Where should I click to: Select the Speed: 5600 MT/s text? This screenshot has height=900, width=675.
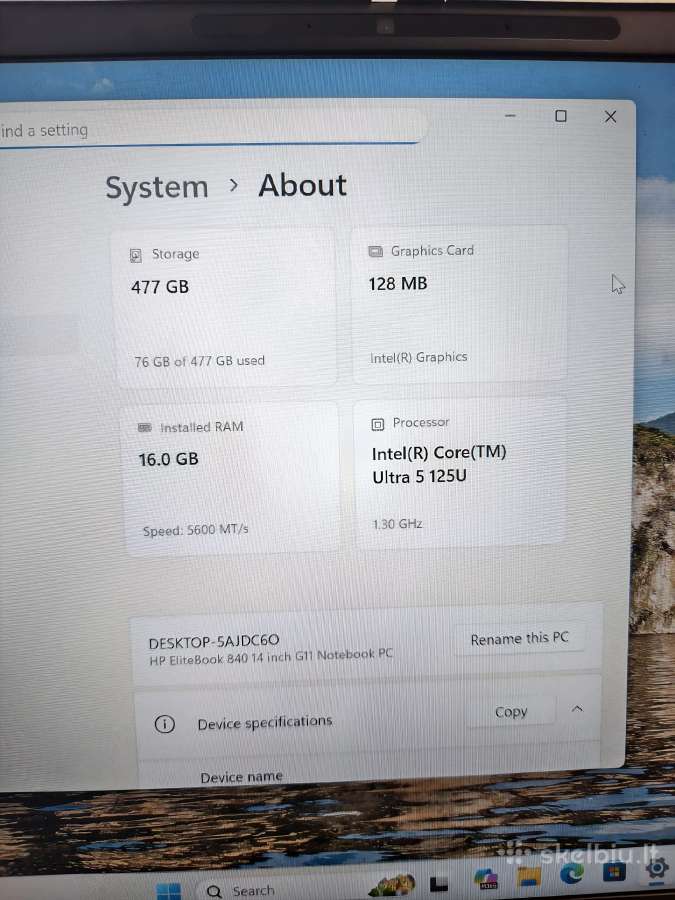[196, 530]
